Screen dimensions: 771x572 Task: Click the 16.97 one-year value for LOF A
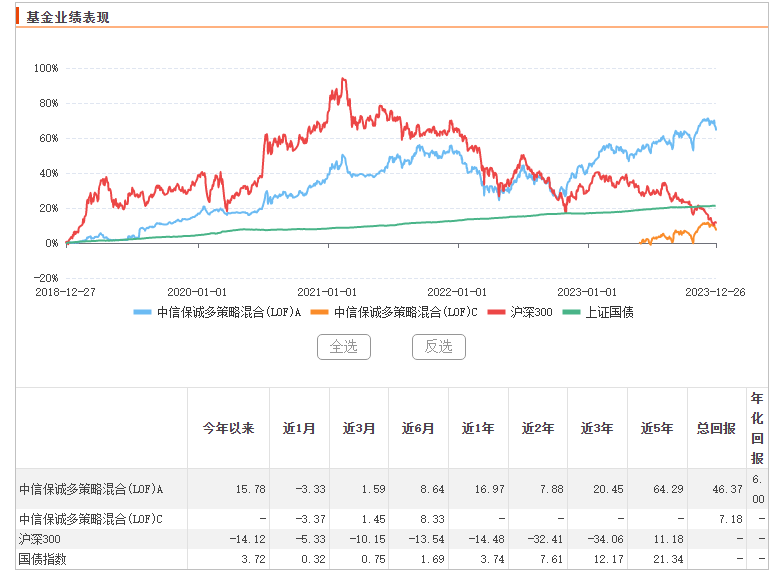(x=490, y=489)
